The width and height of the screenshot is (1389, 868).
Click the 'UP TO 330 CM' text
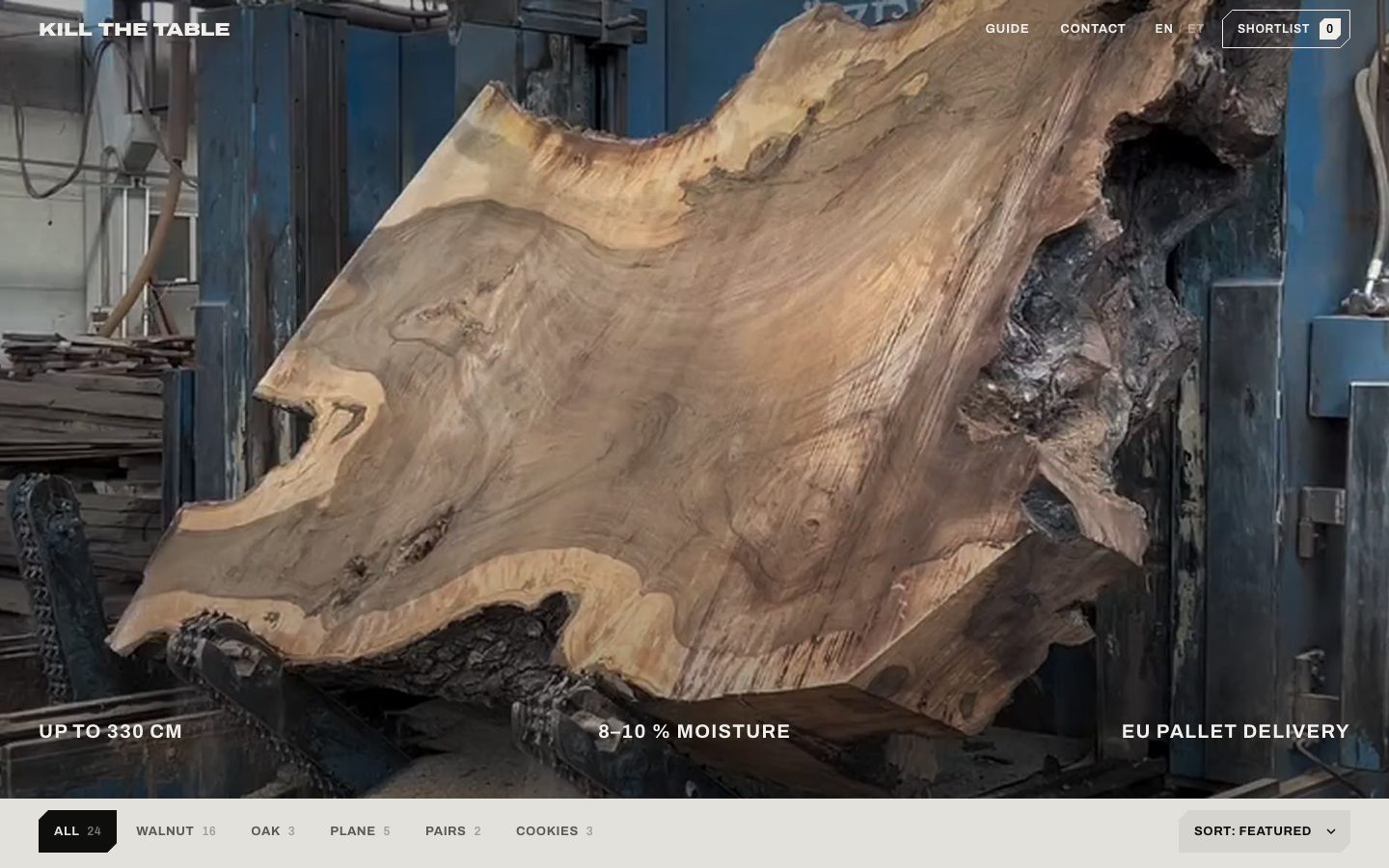[111, 731]
